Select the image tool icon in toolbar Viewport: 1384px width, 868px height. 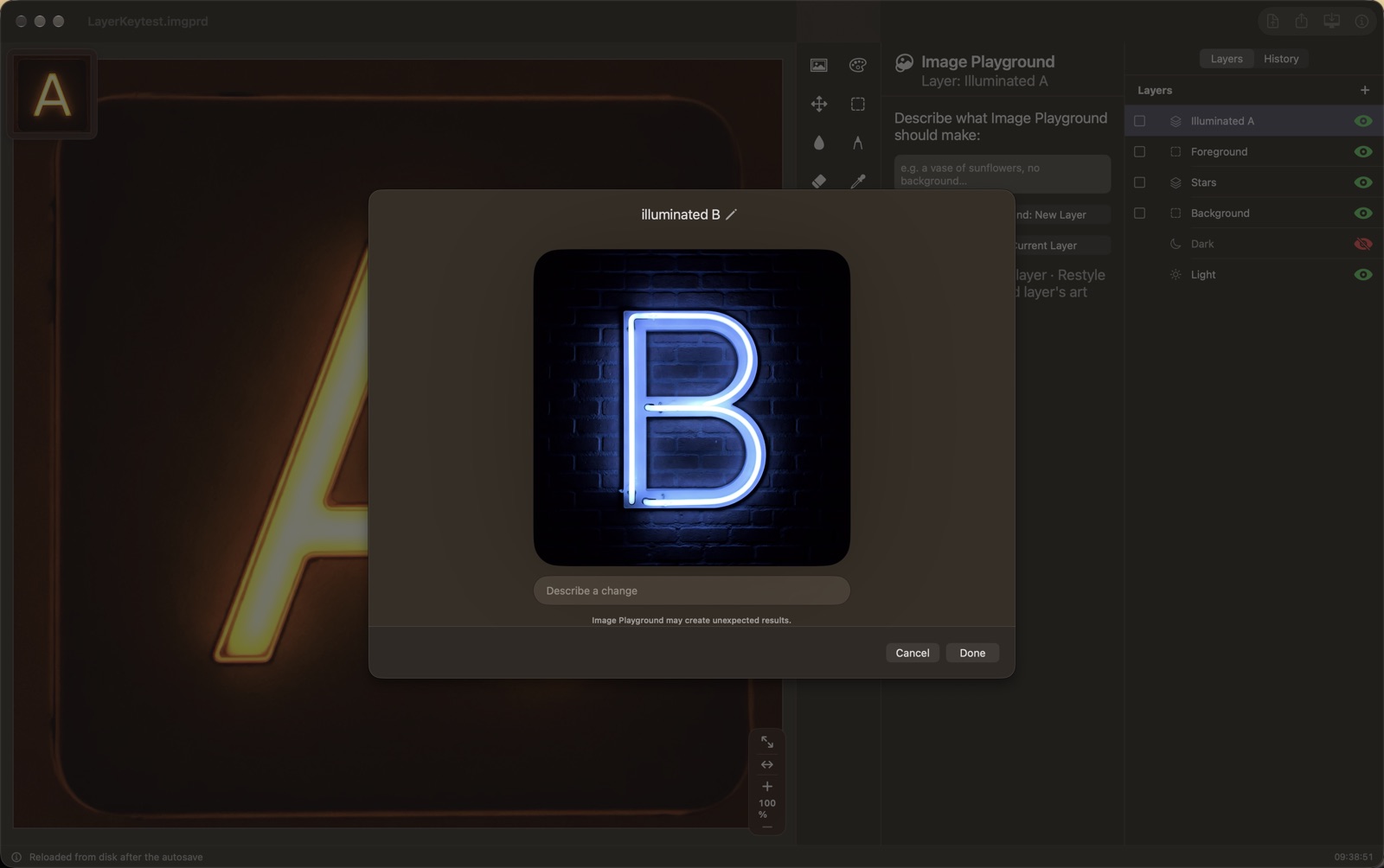818,65
